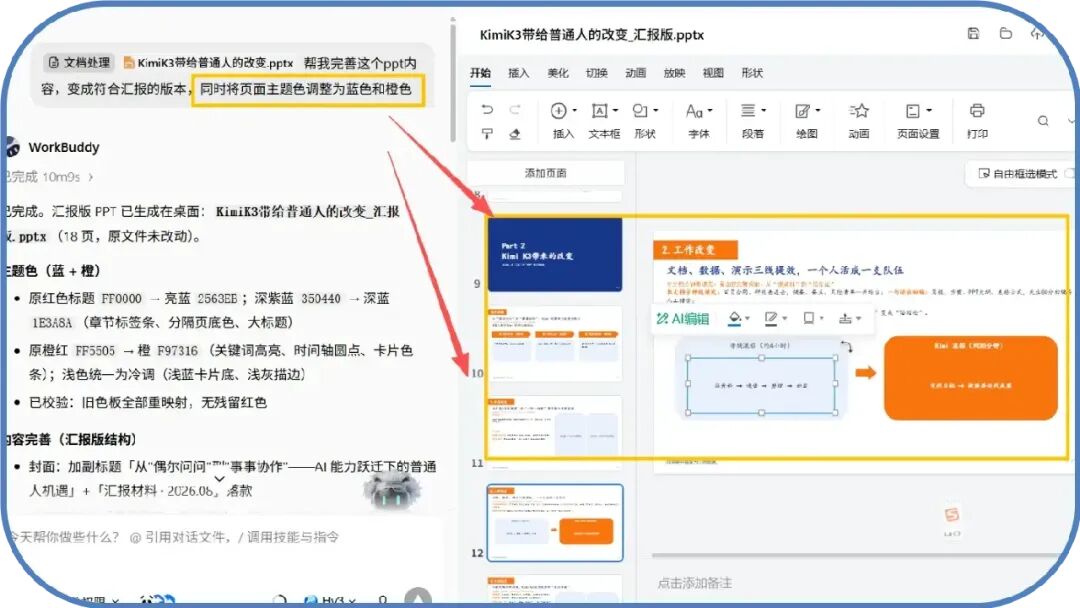Viewport: 1080px width, 608px height.
Task: Click the robot mascot in chat
Action: (x=392, y=490)
